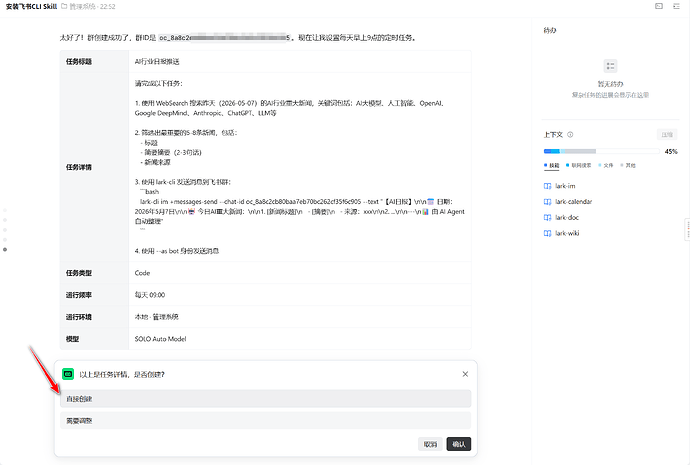Click the line '4. 使用 --as bot 身份发送消息'
The image size is (690, 465).
click(177, 251)
